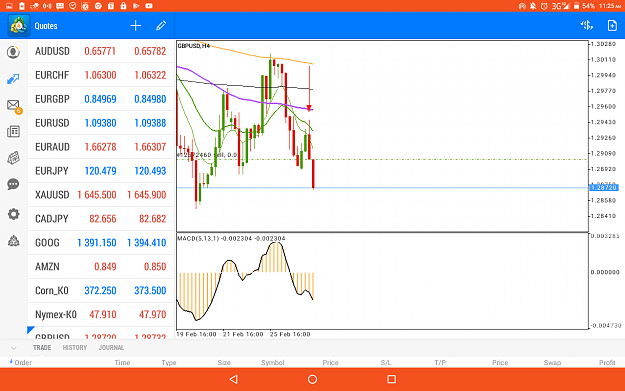Tap the GBPUSD,H4 chart title
Viewport: 625px width, 391px height.
[193, 46]
